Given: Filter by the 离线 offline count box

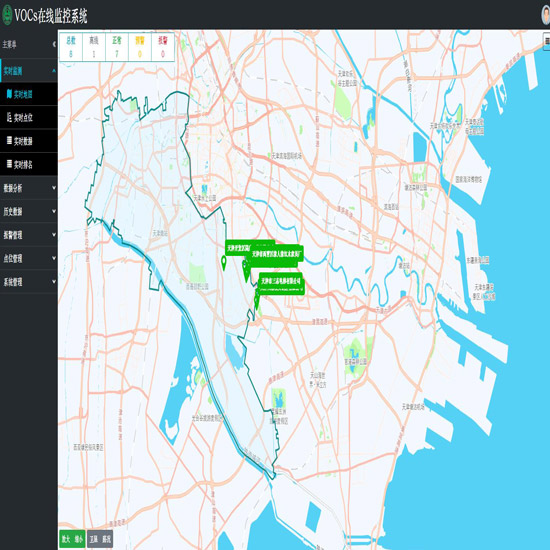Looking at the screenshot, I should pos(94,47).
